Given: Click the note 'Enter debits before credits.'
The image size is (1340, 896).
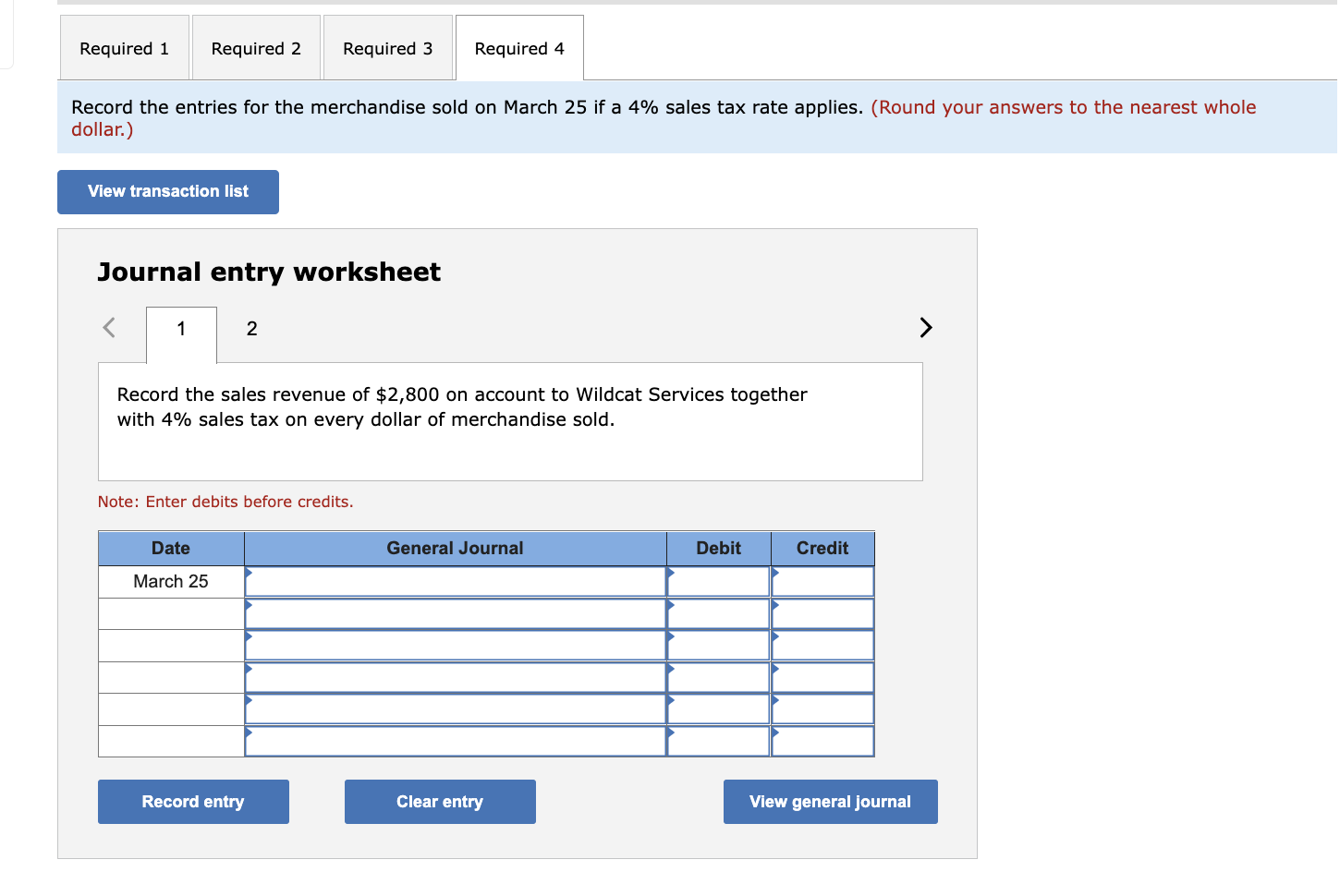Looking at the screenshot, I should (225, 502).
